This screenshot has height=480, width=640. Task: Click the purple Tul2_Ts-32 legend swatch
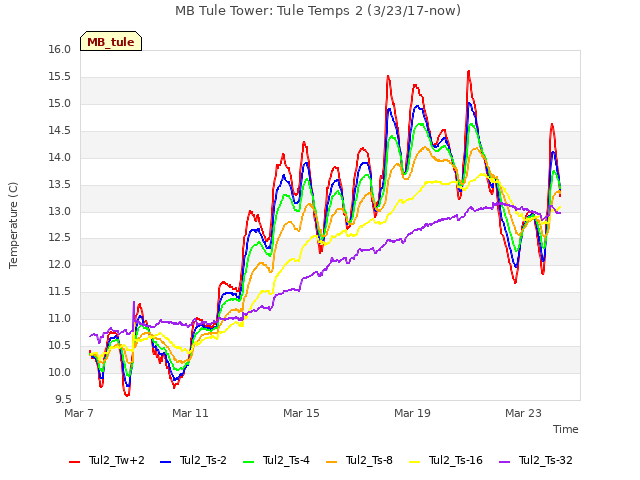coord(504,462)
